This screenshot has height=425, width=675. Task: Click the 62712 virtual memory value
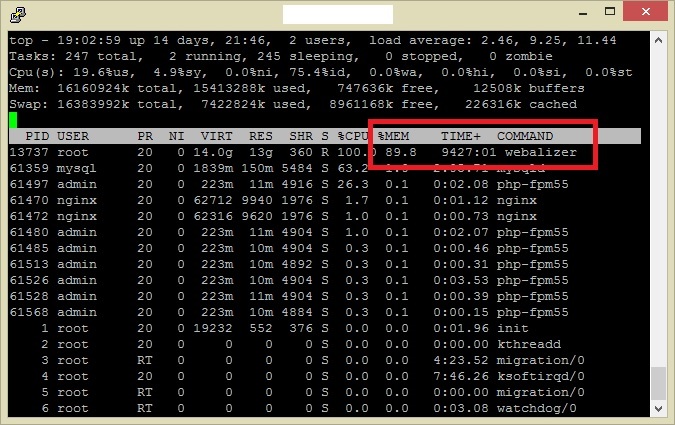(213, 200)
